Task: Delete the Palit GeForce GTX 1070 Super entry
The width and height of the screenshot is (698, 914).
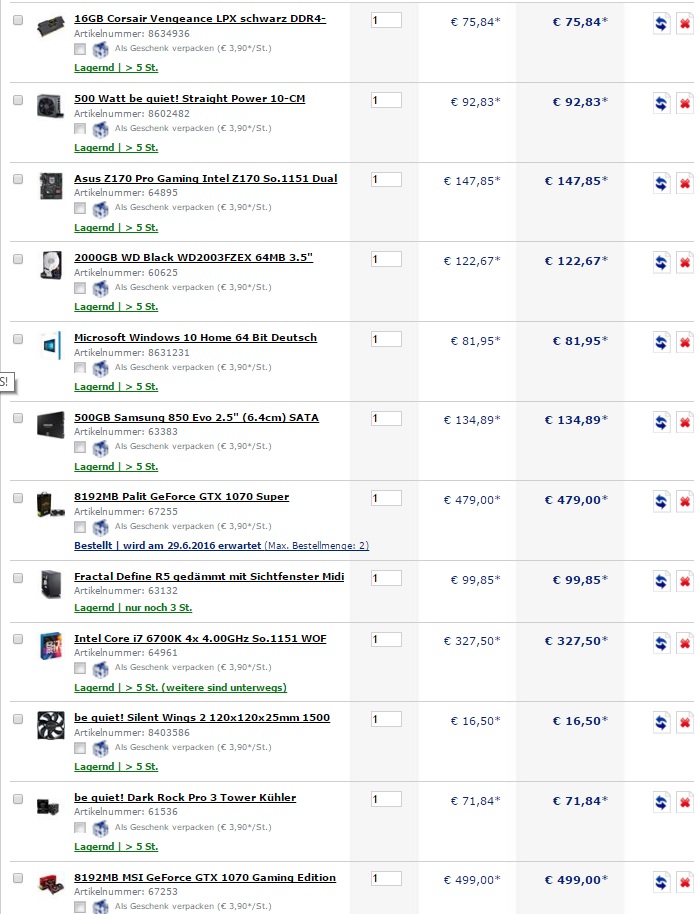Action: pyautogui.click(x=685, y=502)
